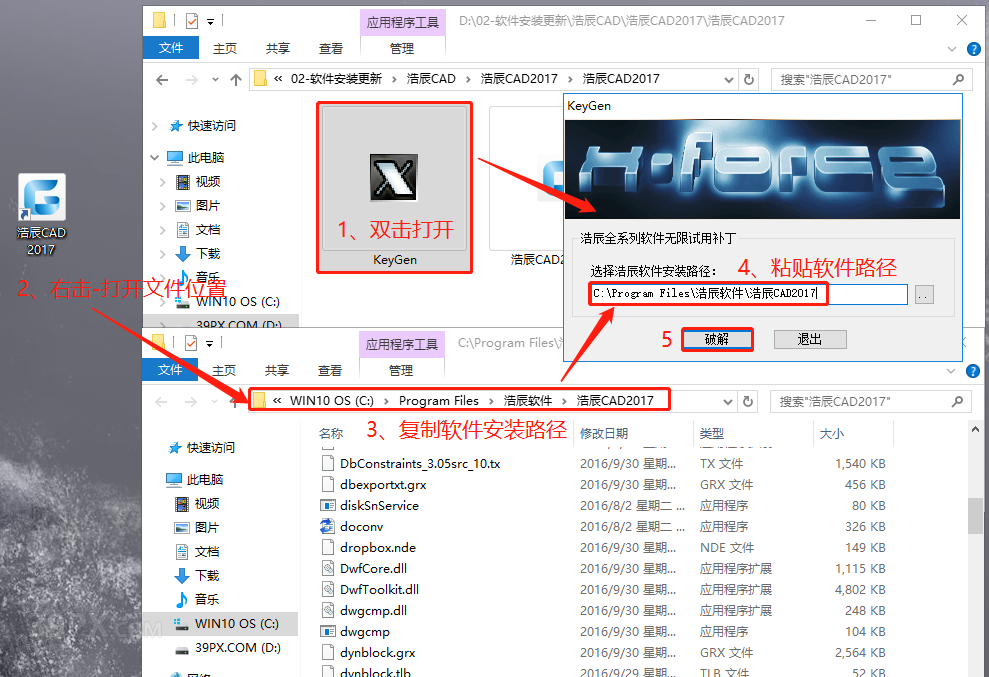Click the browse '..' button in KeyGen
989x677 pixels.
[924, 295]
